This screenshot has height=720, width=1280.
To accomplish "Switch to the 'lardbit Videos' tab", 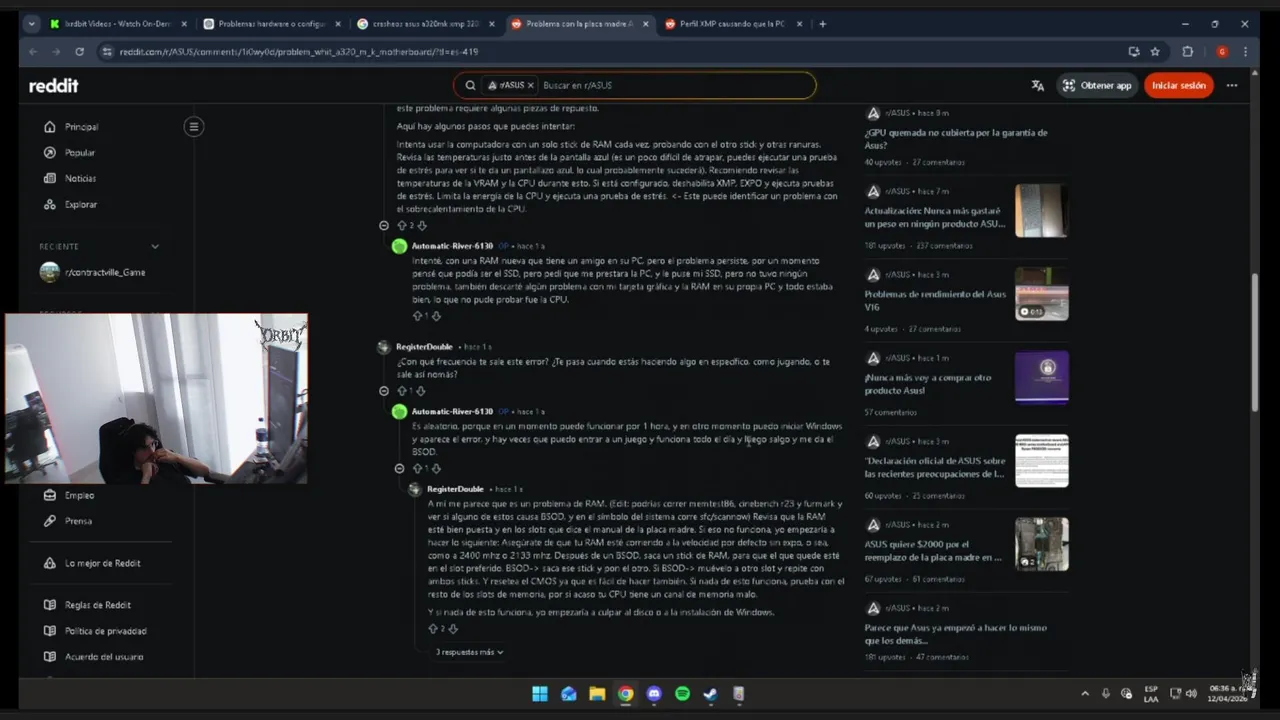I will tap(118, 24).
